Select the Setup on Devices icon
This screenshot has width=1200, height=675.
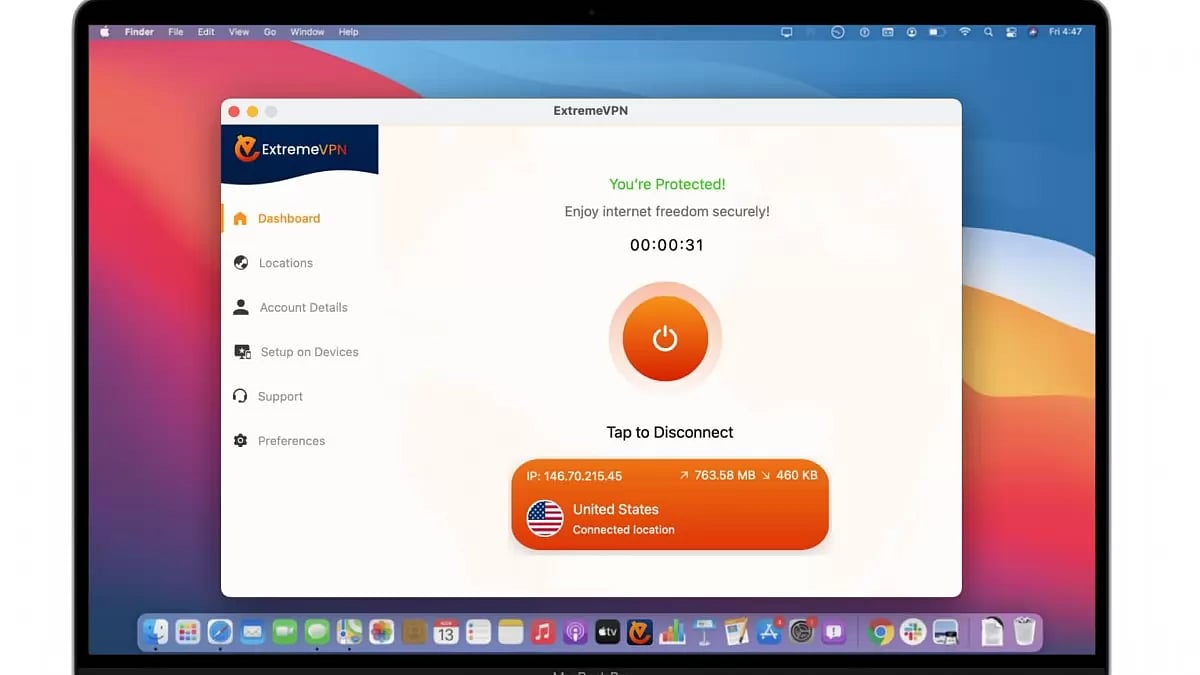click(x=240, y=351)
